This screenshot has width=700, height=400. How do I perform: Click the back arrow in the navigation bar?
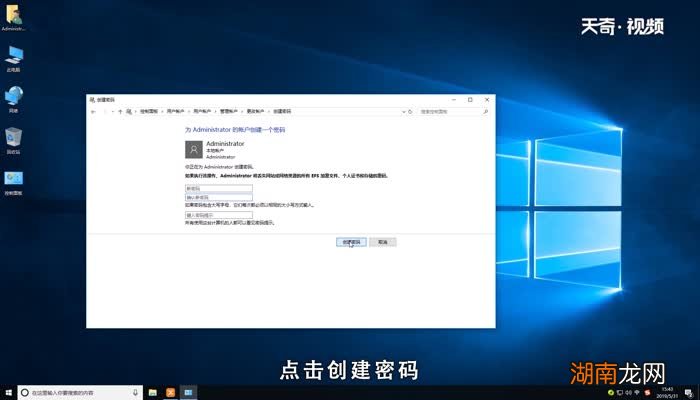tap(94, 112)
